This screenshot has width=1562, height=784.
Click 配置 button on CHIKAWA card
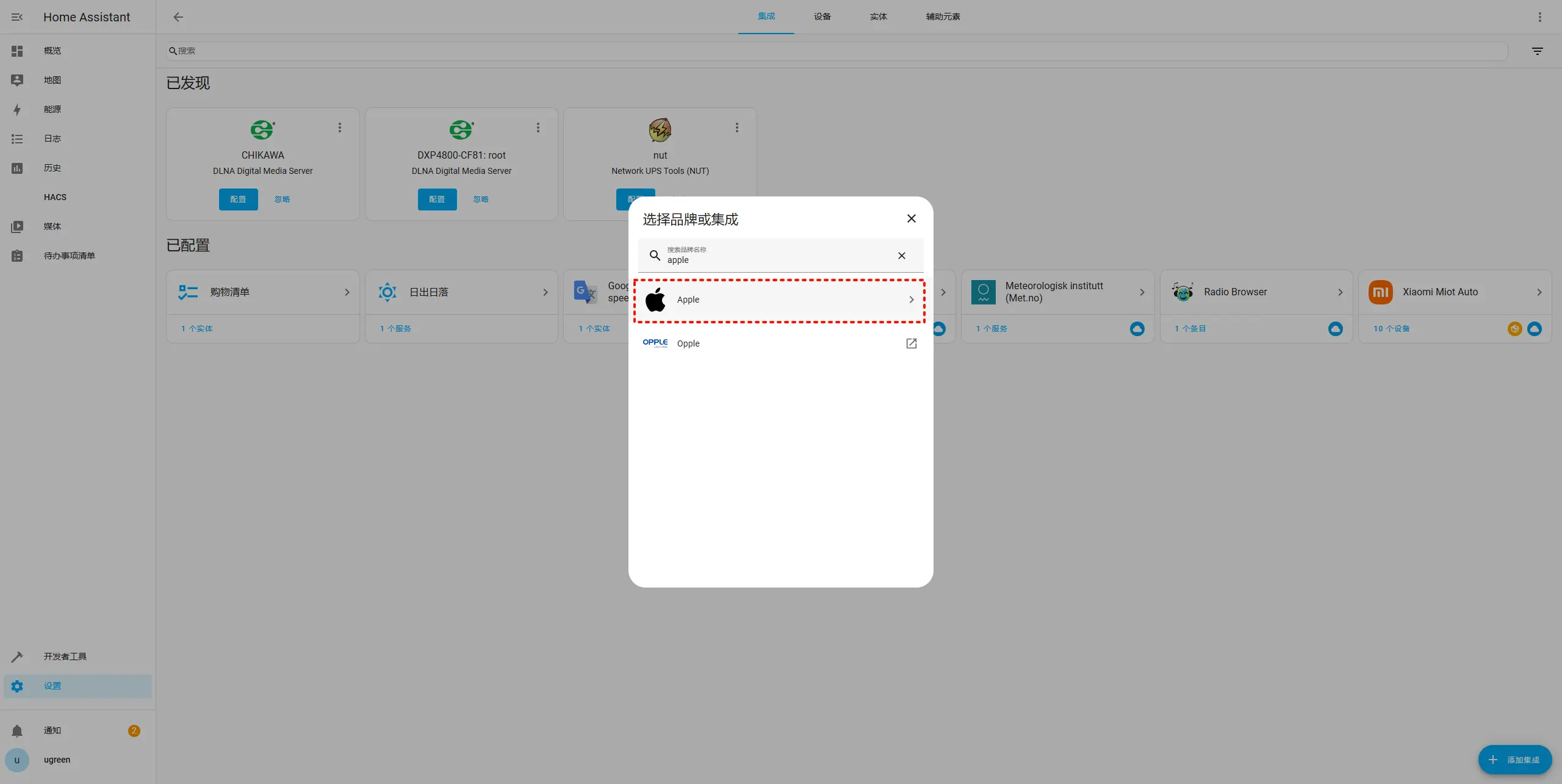[238, 200]
